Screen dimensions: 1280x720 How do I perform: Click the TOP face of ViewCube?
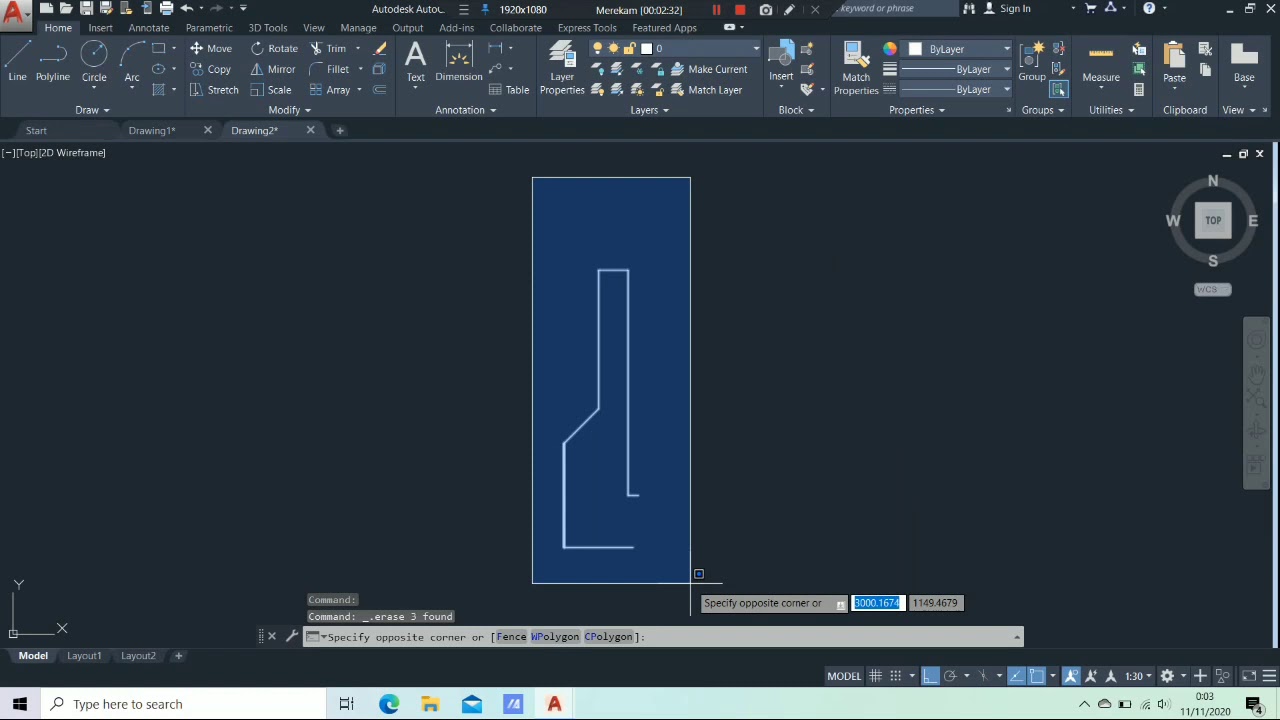pyautogui.click(x=1213, y=220)
